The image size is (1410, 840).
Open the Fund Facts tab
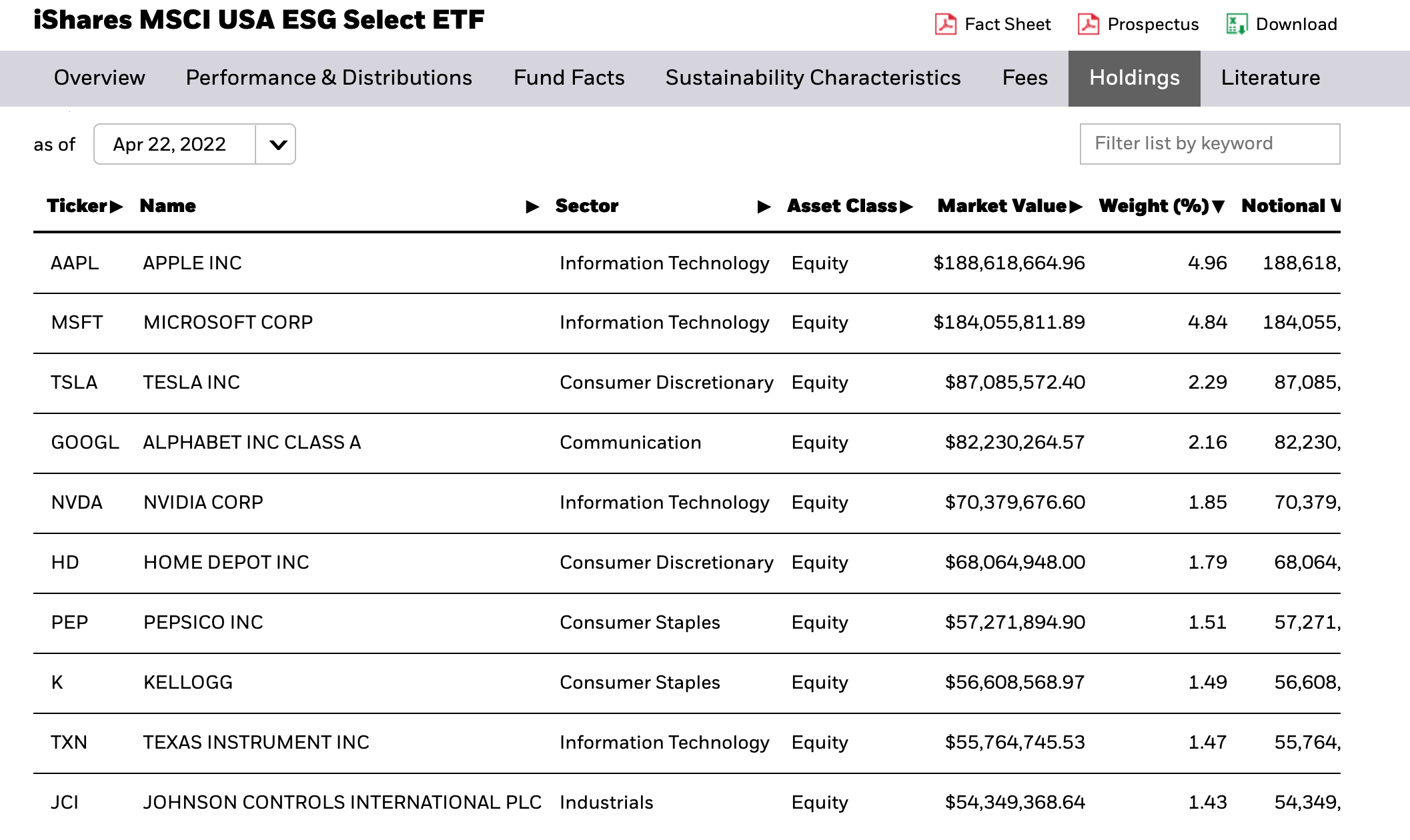click(x=569, y=78)
